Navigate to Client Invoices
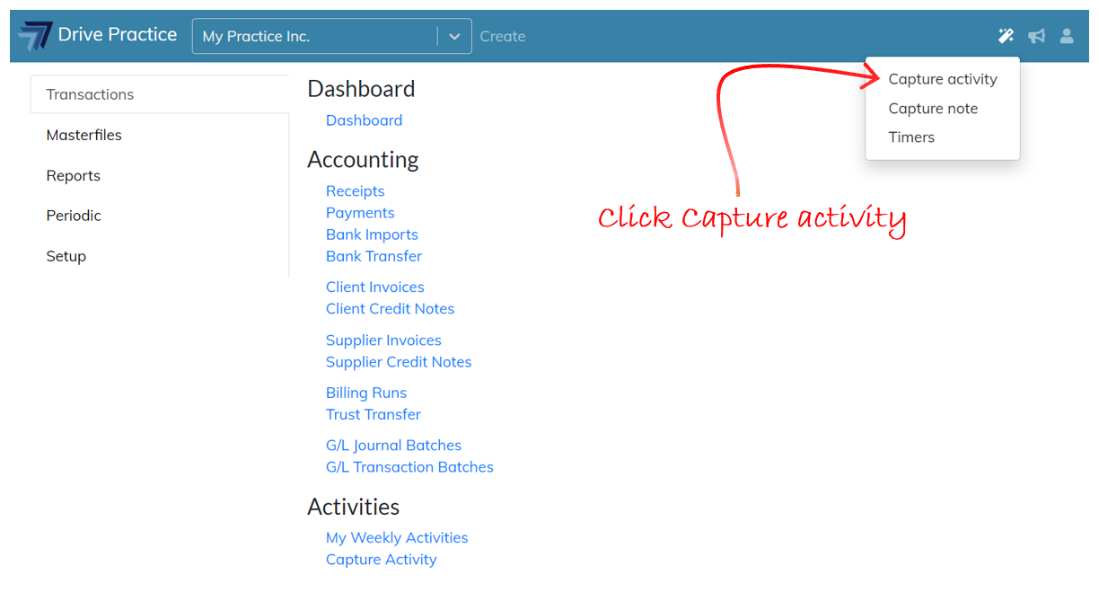 pyautogui.click(x=375, y=287)
